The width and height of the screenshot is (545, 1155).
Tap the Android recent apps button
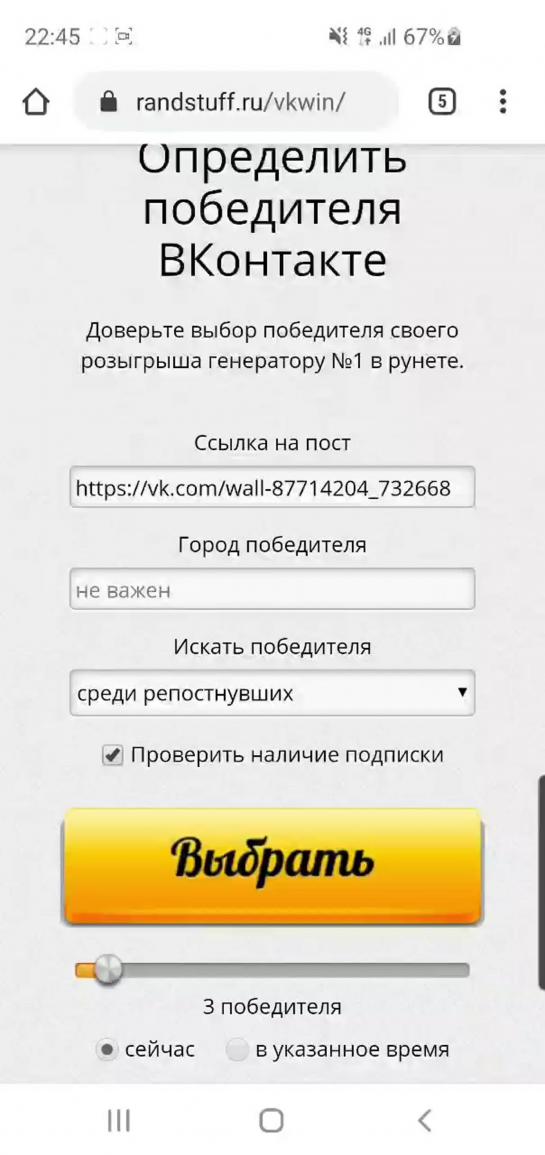[119, 1120]
